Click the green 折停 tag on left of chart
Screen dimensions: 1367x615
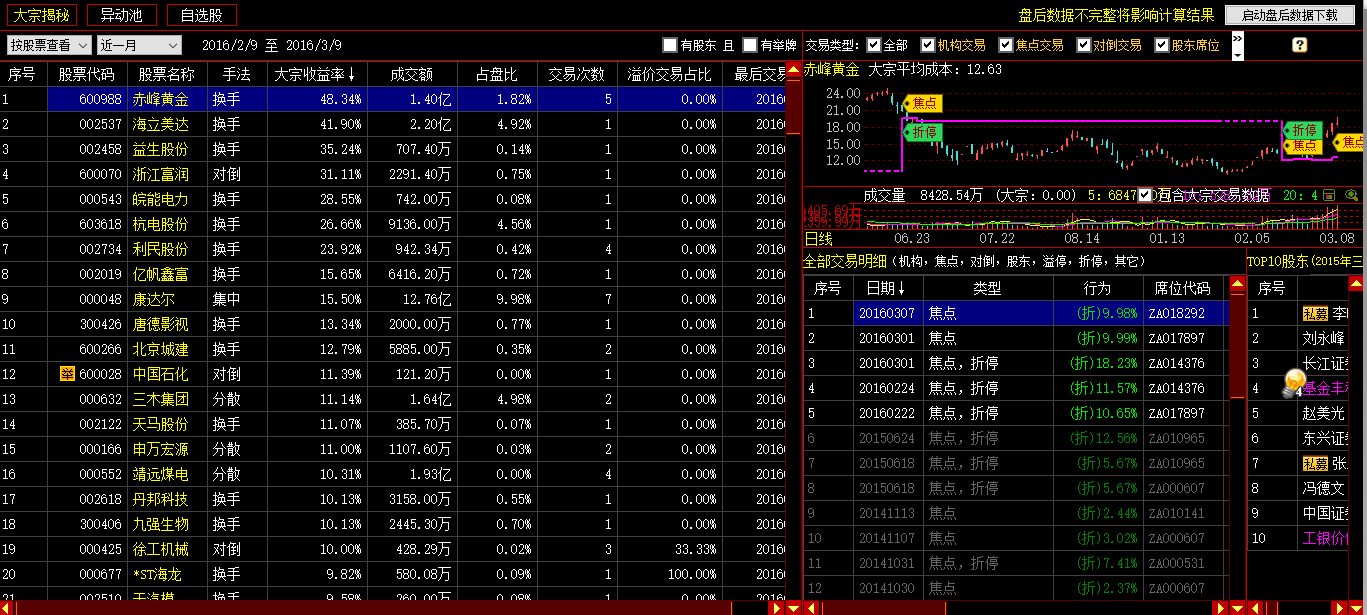920,132
